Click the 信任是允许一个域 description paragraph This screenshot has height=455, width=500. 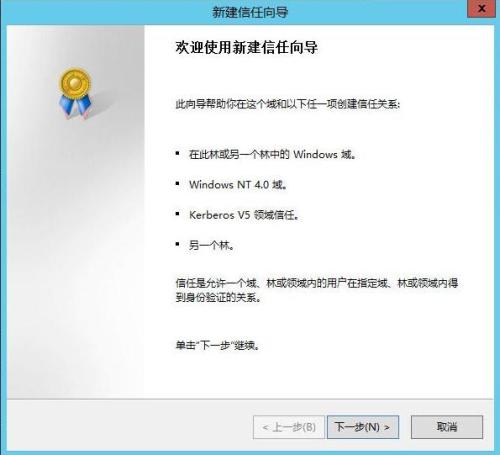[317, 290]
